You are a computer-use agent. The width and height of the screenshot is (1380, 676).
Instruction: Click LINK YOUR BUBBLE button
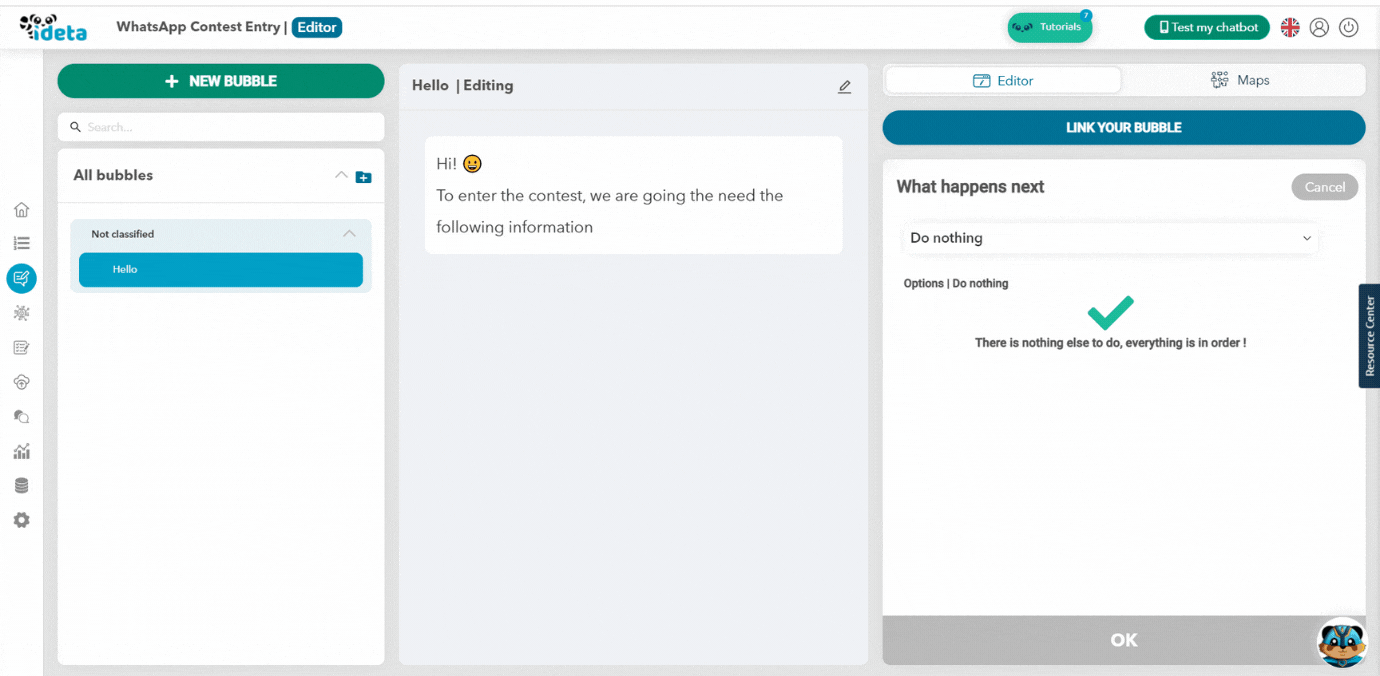(x=1124, y=128)
